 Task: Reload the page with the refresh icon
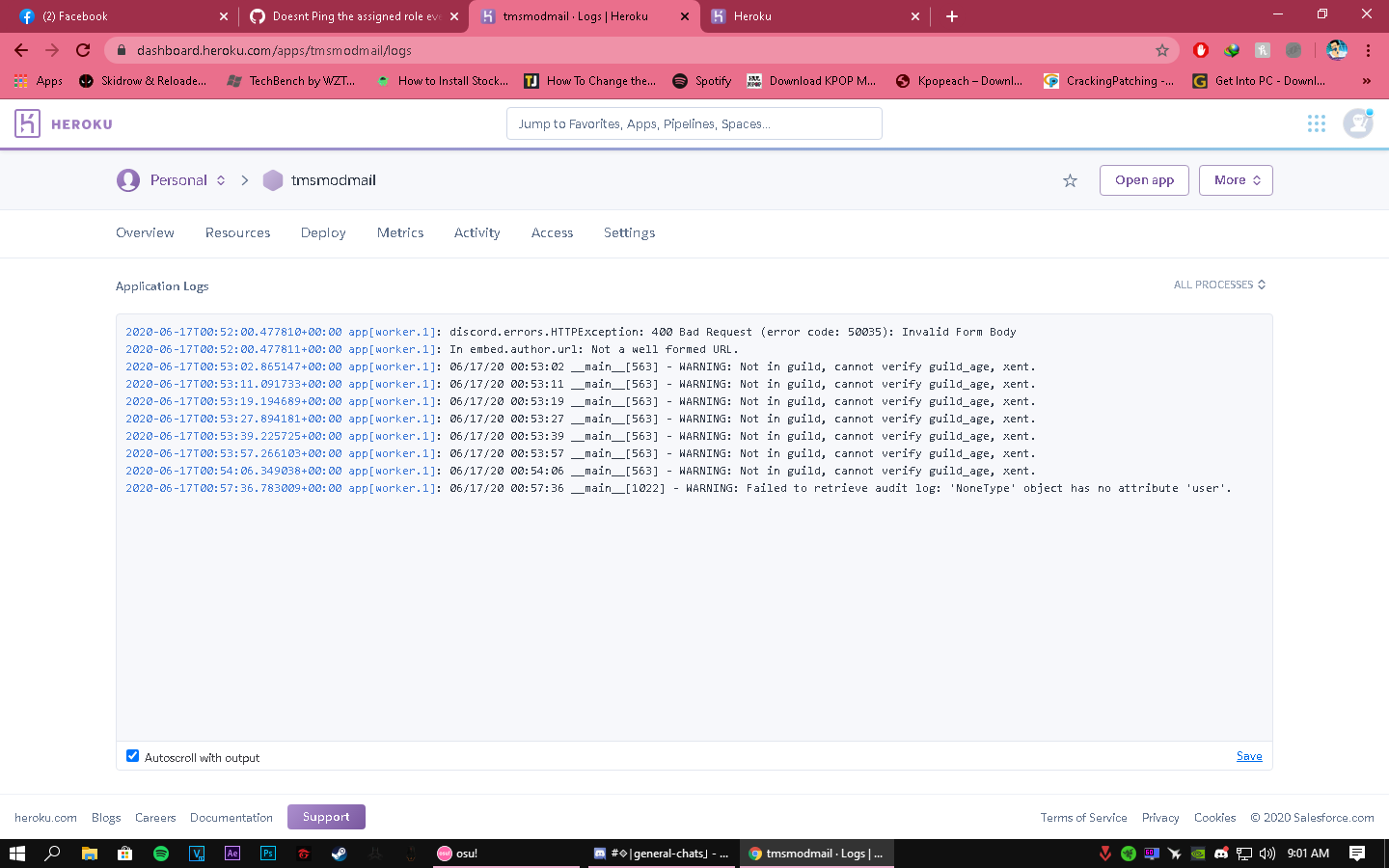pos(82,50)
